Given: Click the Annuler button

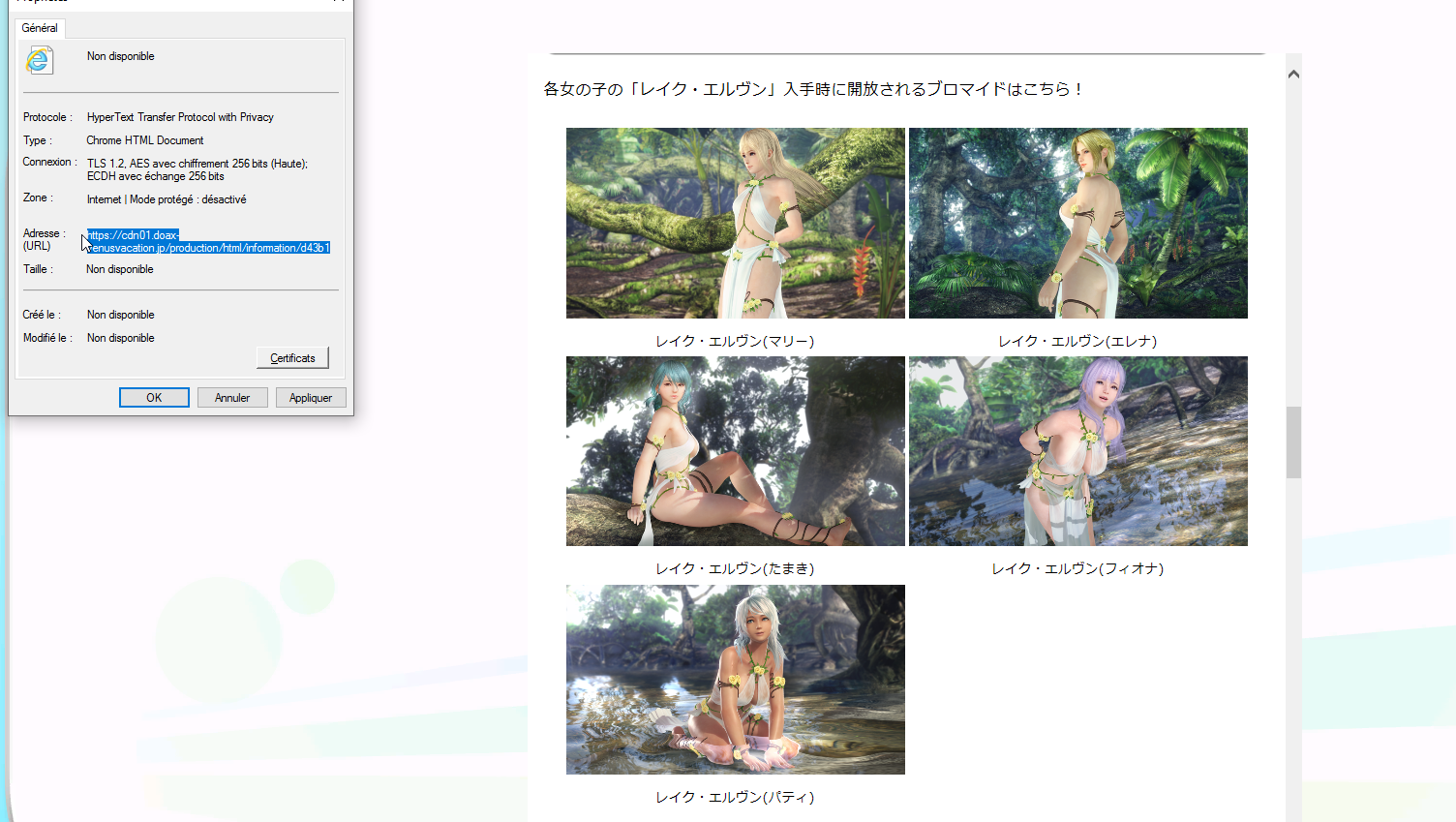Looking at the screenshot, I should (232, 398).
